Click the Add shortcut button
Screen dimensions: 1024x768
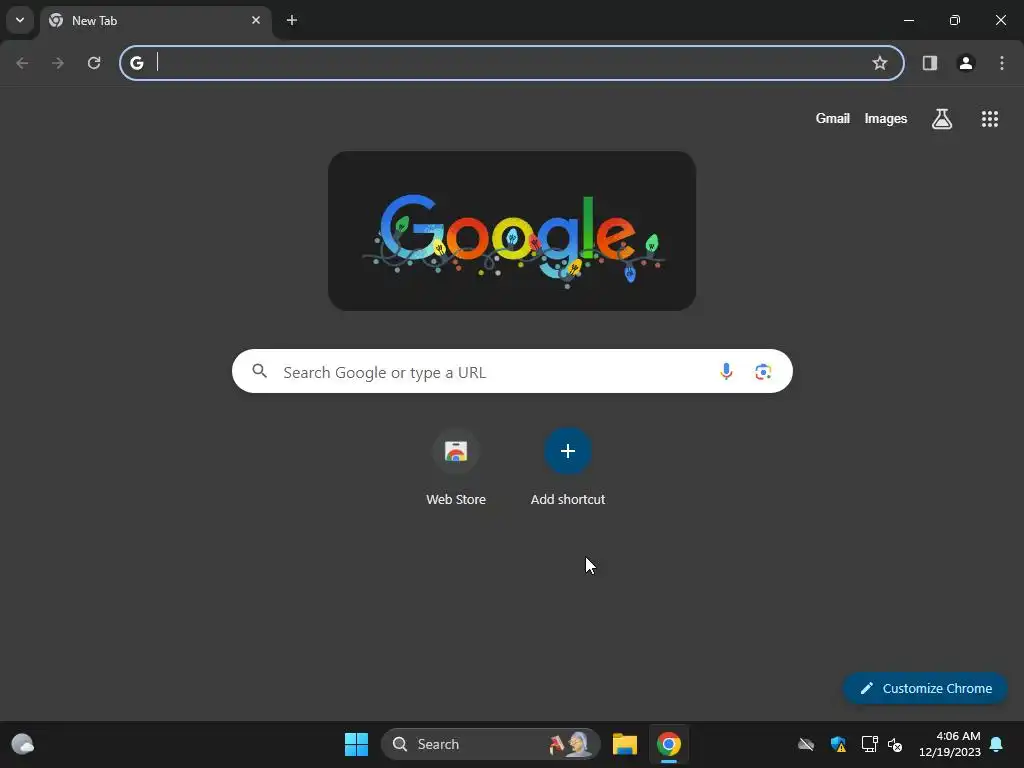pos(568,468)
